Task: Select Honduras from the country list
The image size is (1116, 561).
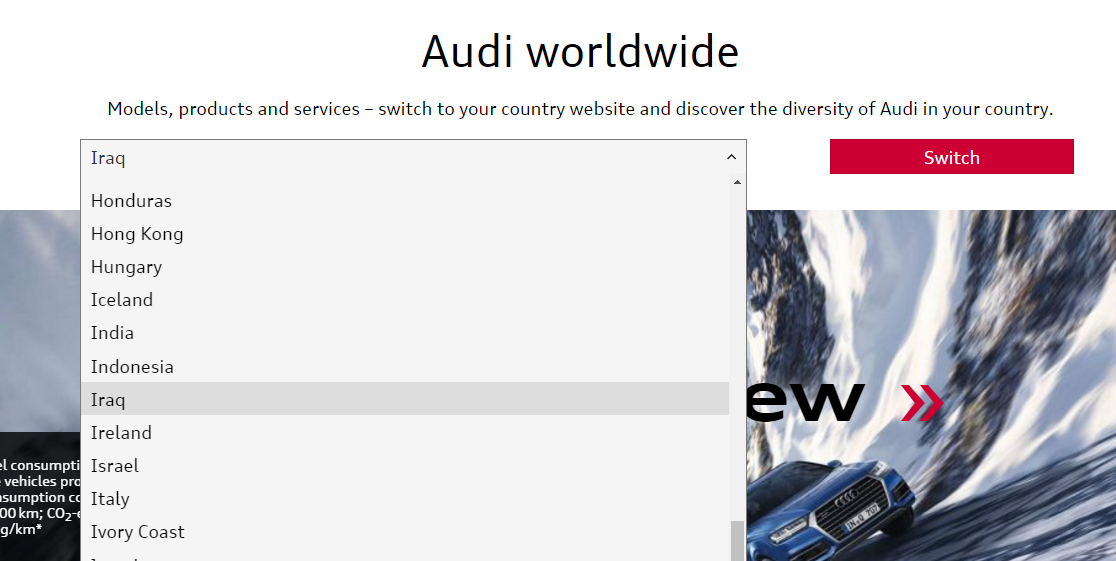Action: [405, 201]
